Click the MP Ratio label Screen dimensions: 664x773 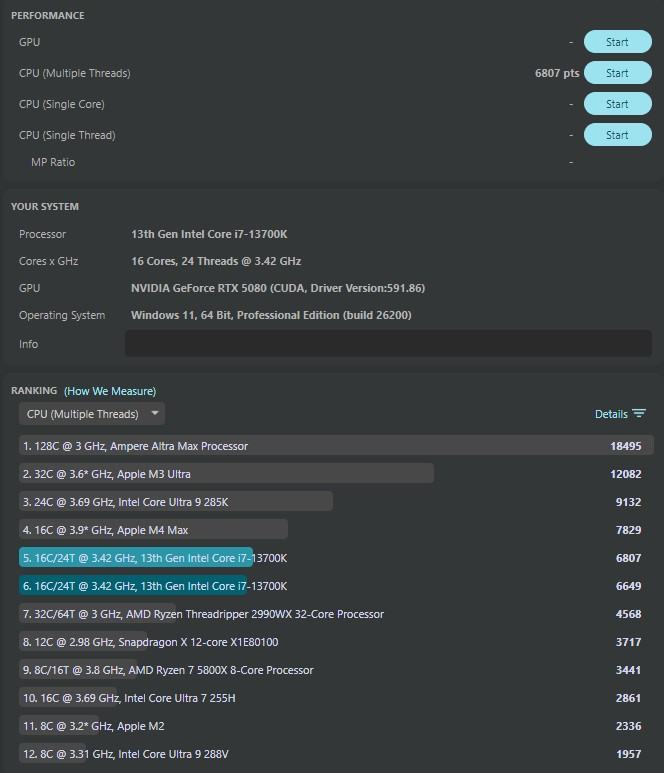[53, 162]
